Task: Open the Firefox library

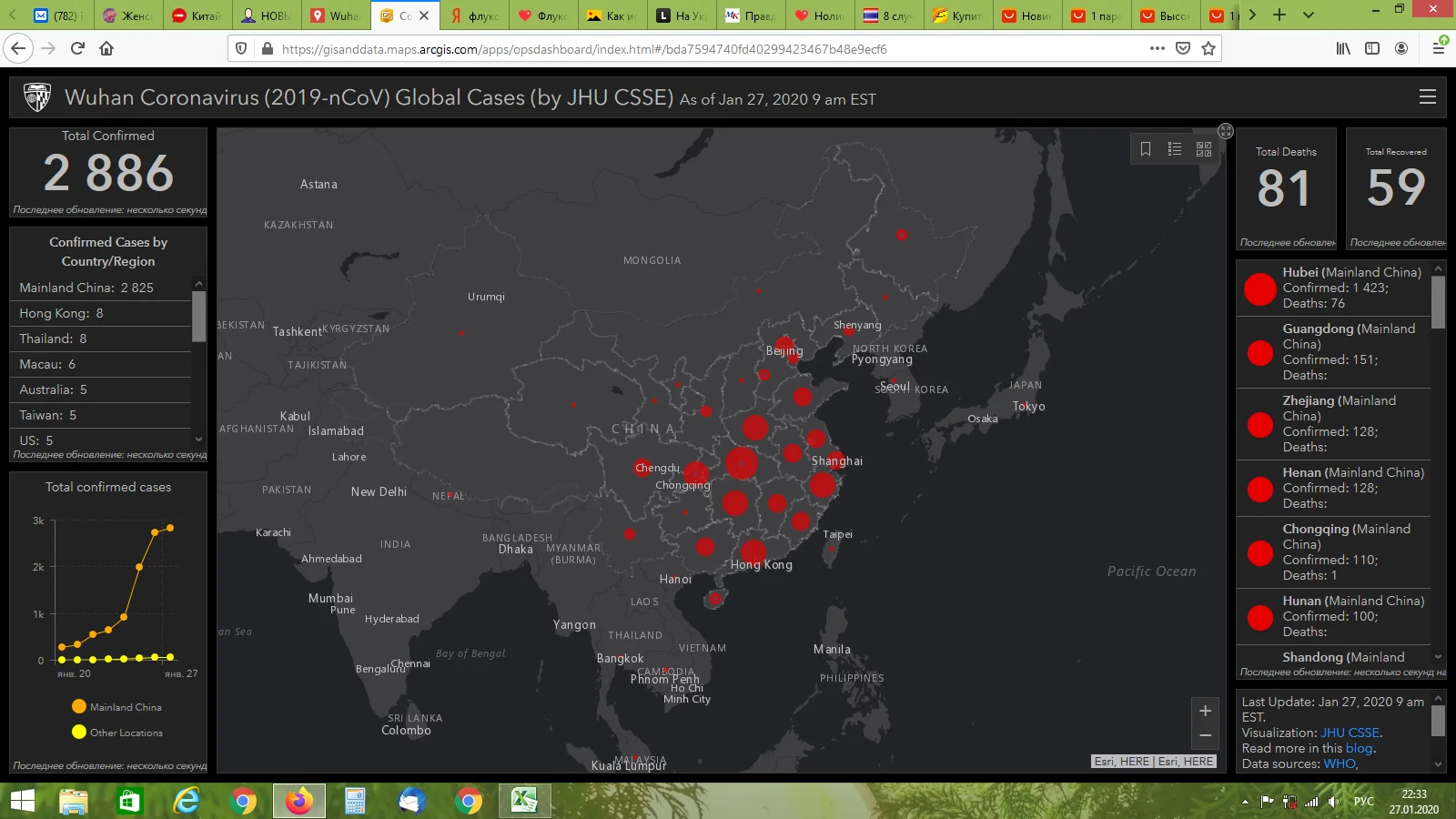Action: coord(1343,48)
